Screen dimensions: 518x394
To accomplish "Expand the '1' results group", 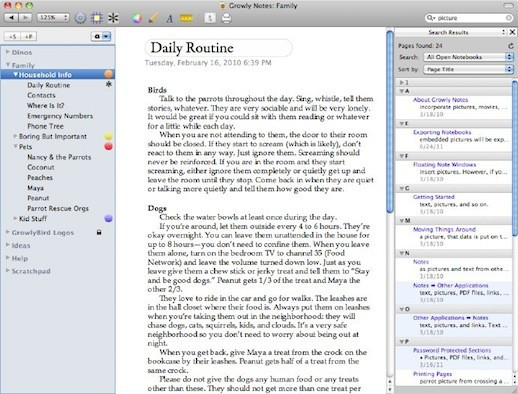I will pyautogui.click(x=402, y=82).
